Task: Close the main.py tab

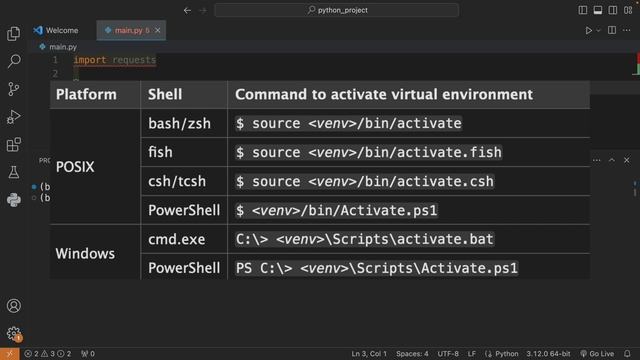Action: click(158, 30)
